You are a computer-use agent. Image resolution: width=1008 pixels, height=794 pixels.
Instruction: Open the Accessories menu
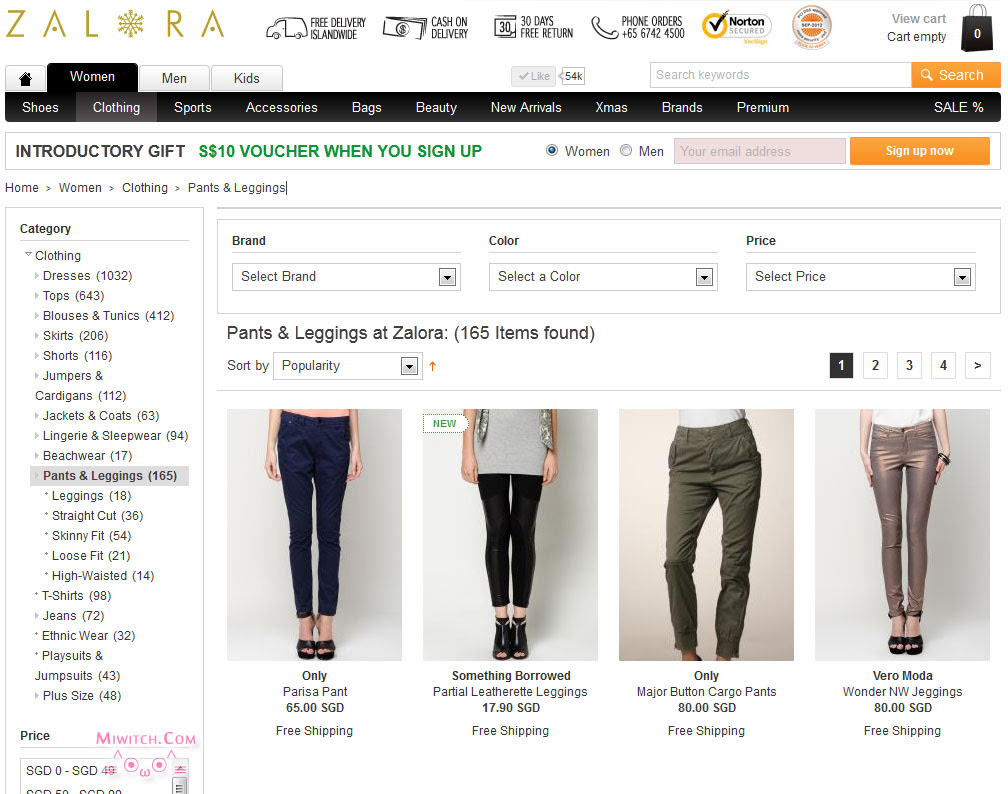pos(282,107)
